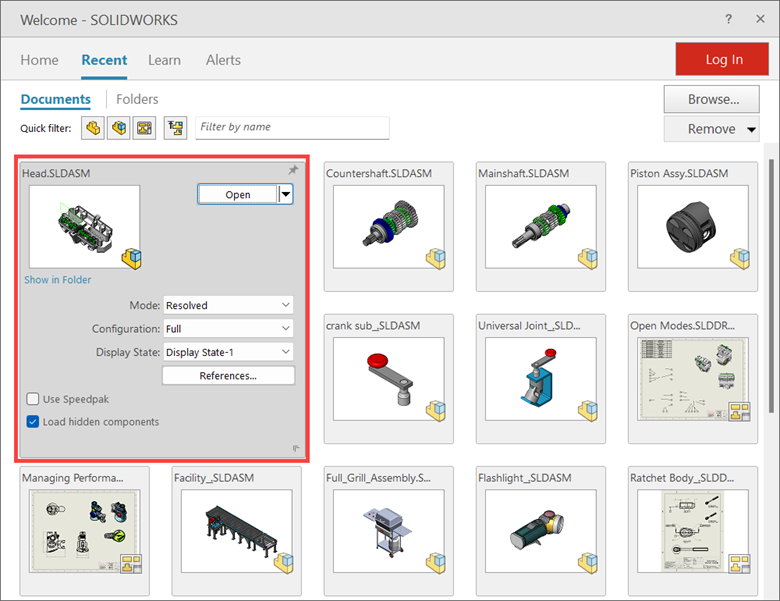Screen dimensions: 780x601
Task: Select the Recent tab
Action: [x=104, y=60]
